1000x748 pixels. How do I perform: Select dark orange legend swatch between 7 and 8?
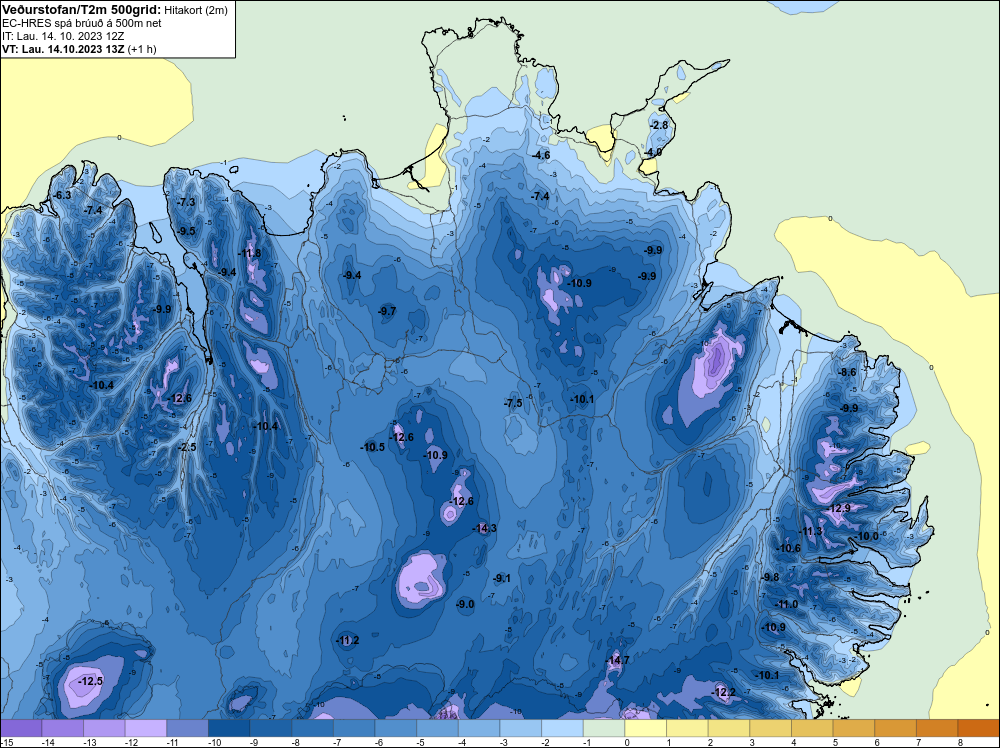pyautogui.click(x=938, y=728)
